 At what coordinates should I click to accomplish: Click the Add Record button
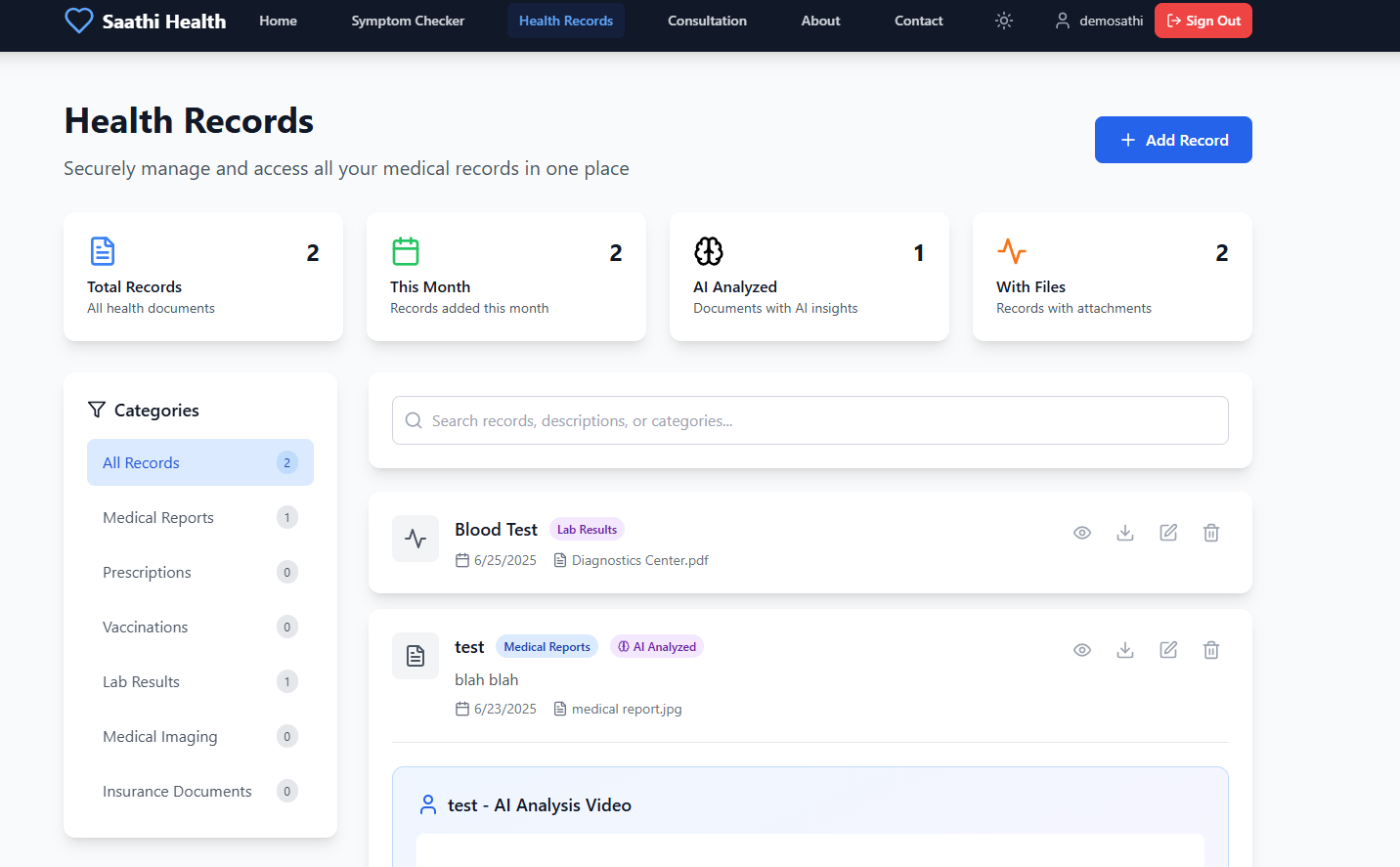click(x=1173, y=140)
